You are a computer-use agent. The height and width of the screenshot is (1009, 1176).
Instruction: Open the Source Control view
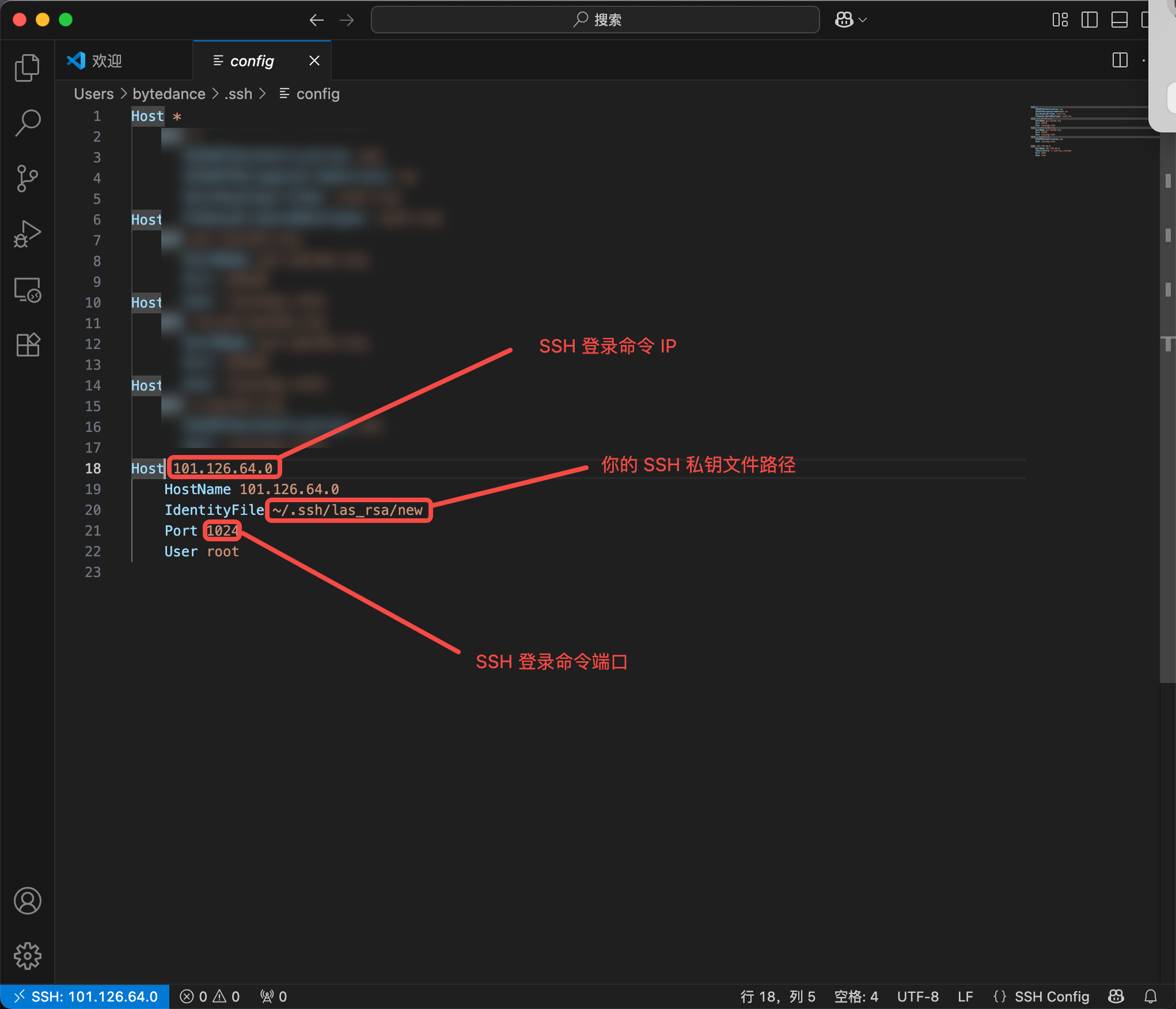[x=27, y=179]
